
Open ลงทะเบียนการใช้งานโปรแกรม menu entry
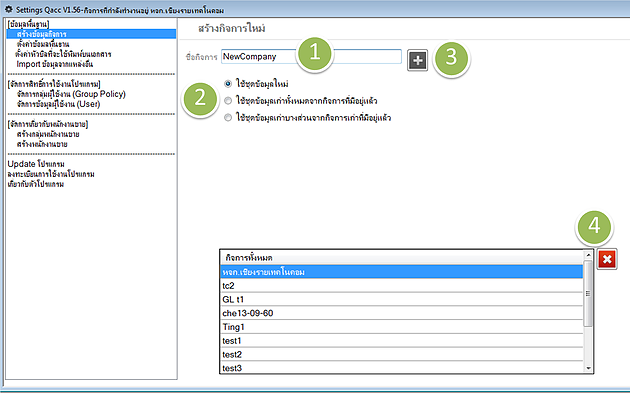pos(51,174)
